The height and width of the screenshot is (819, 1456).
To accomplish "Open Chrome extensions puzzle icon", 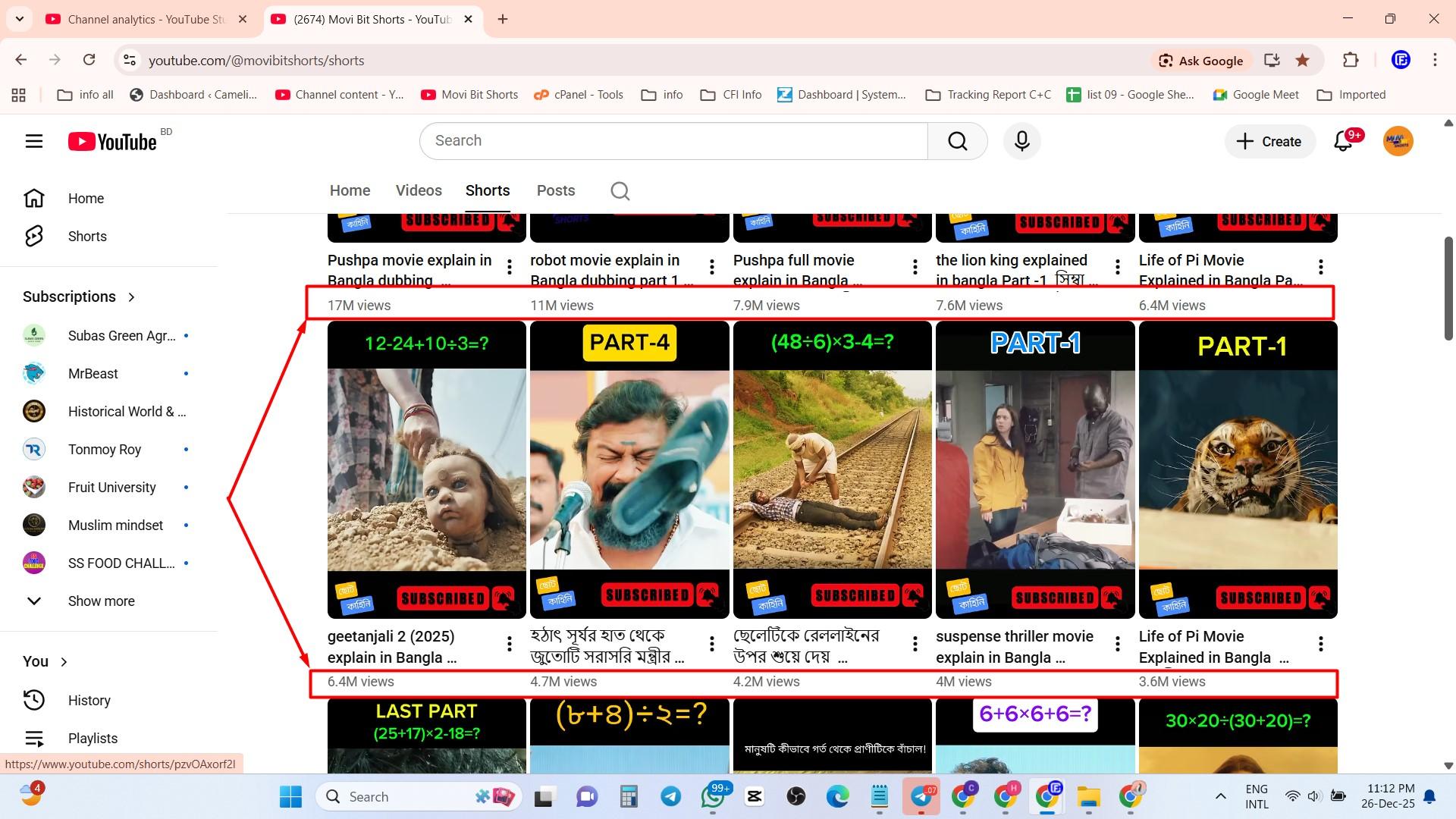I will (x=1351, y=61).
